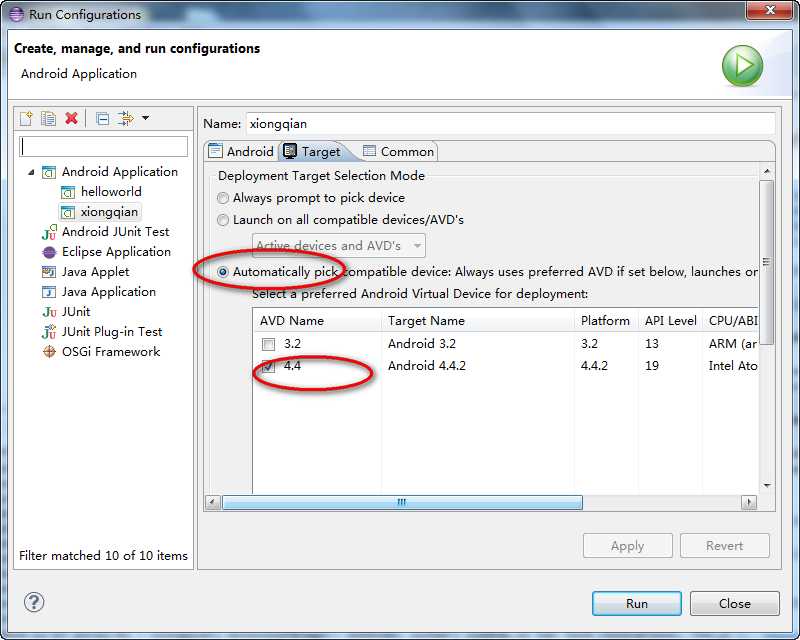Switch to the Common tab
Viewport: 800px width, 640px height.
click(398, 152)
